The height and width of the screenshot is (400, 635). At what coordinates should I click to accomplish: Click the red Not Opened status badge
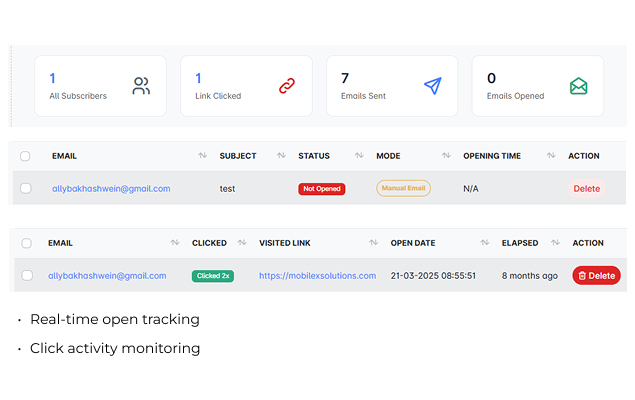(321, 189)
